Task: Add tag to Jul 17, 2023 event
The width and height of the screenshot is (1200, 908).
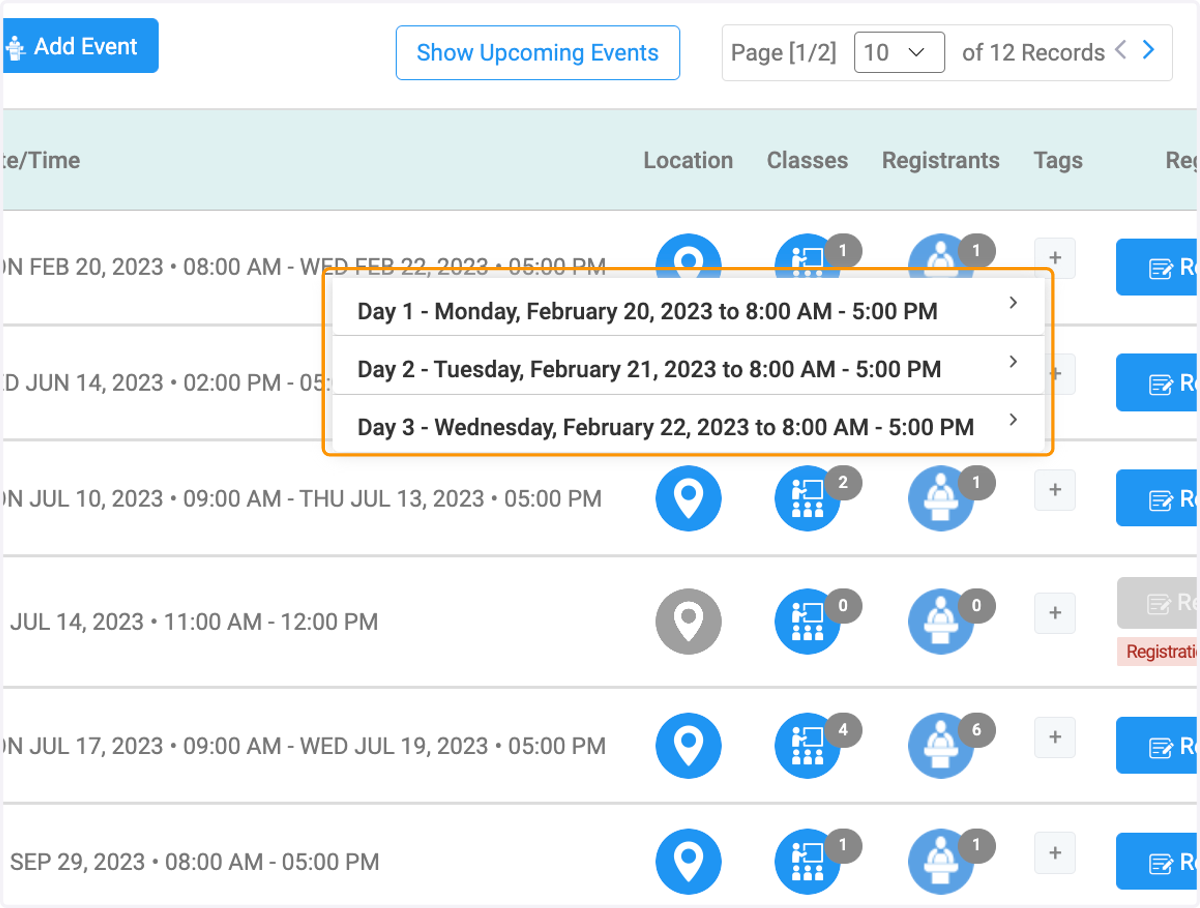Action: [1055, 737]
